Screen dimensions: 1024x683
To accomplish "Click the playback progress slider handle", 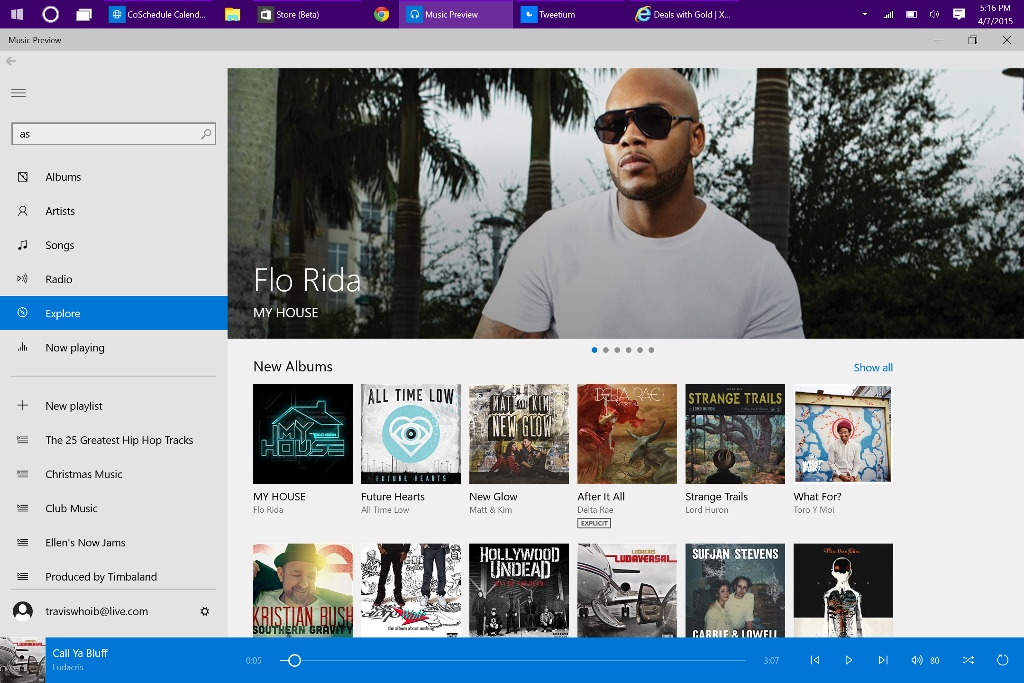I will (x=295, y=660).
